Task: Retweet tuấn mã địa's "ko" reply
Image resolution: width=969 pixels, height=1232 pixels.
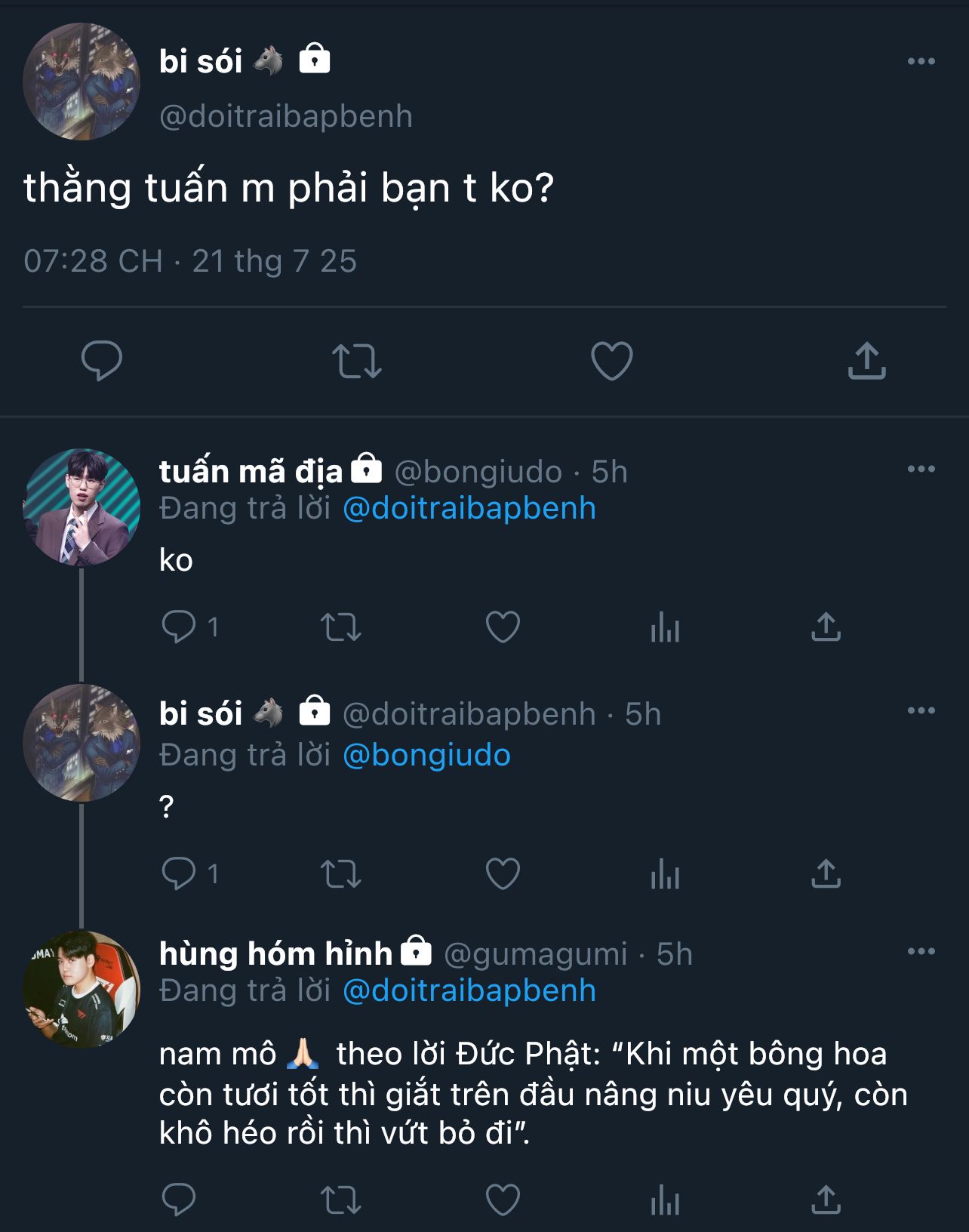Action: click(341, 627)
